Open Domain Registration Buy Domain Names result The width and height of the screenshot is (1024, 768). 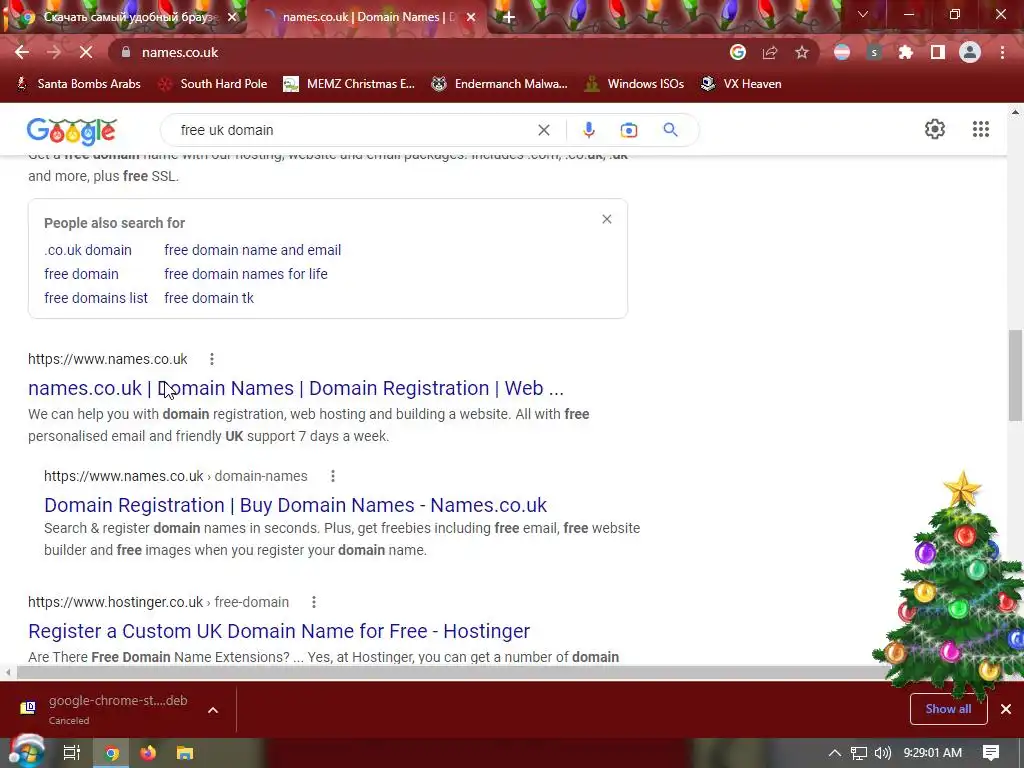tap(295, 505)
